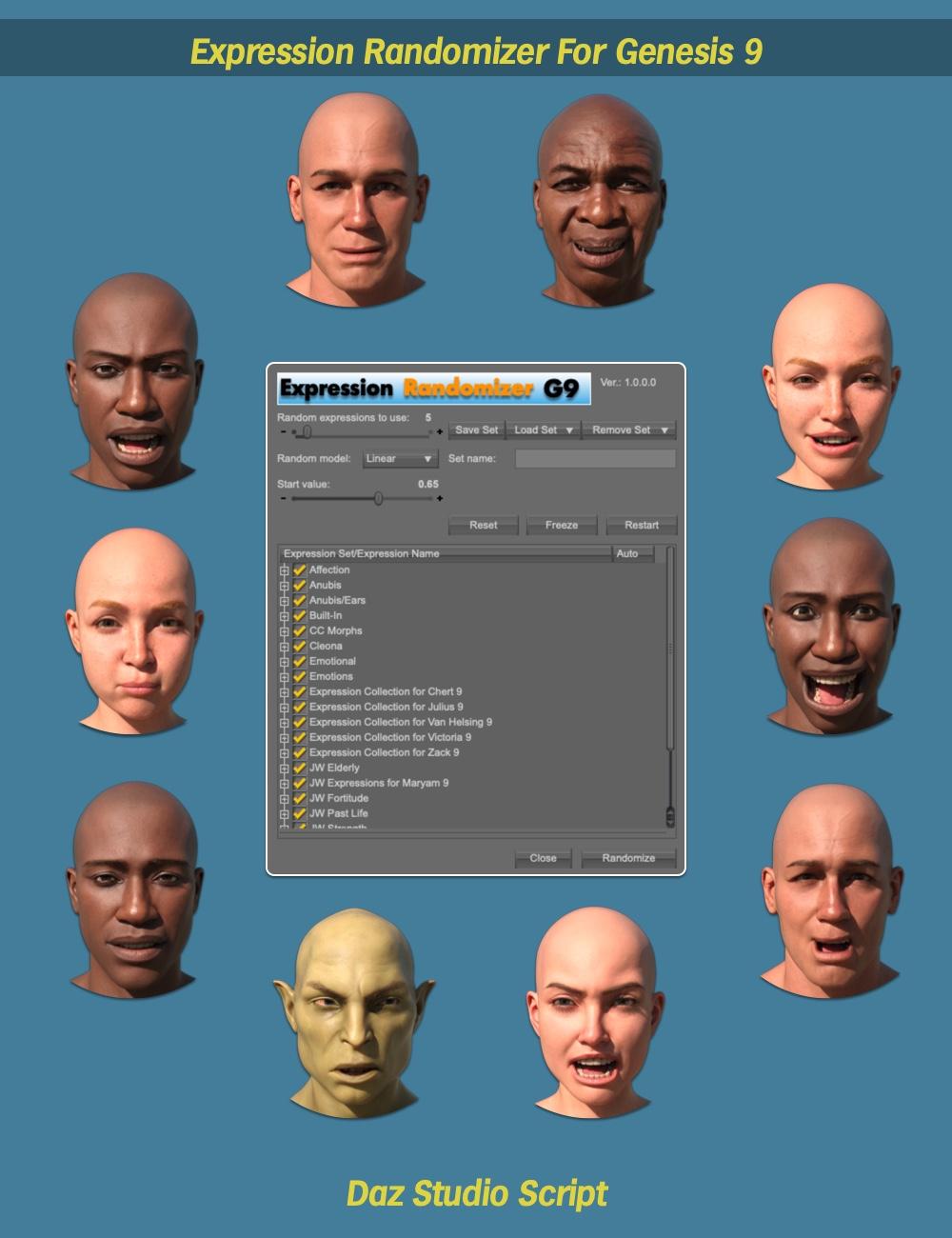Image resolution: width=952 pixels, height=1238 pixels.
Task: Click the Freeze button
Action: 562,525
